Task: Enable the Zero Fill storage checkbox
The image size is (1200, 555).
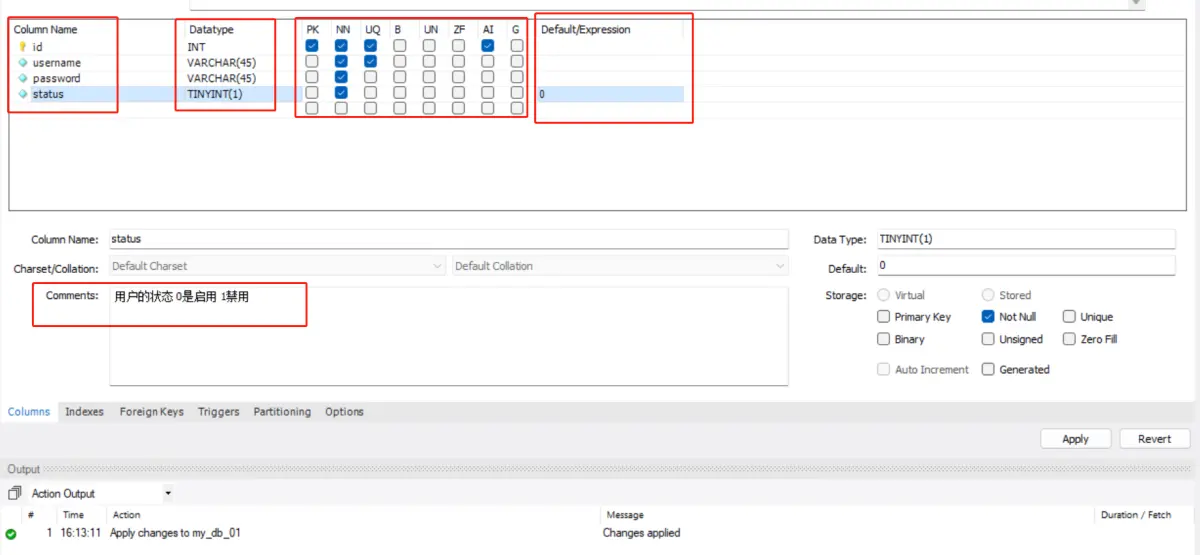Action: click(1069, 339)
